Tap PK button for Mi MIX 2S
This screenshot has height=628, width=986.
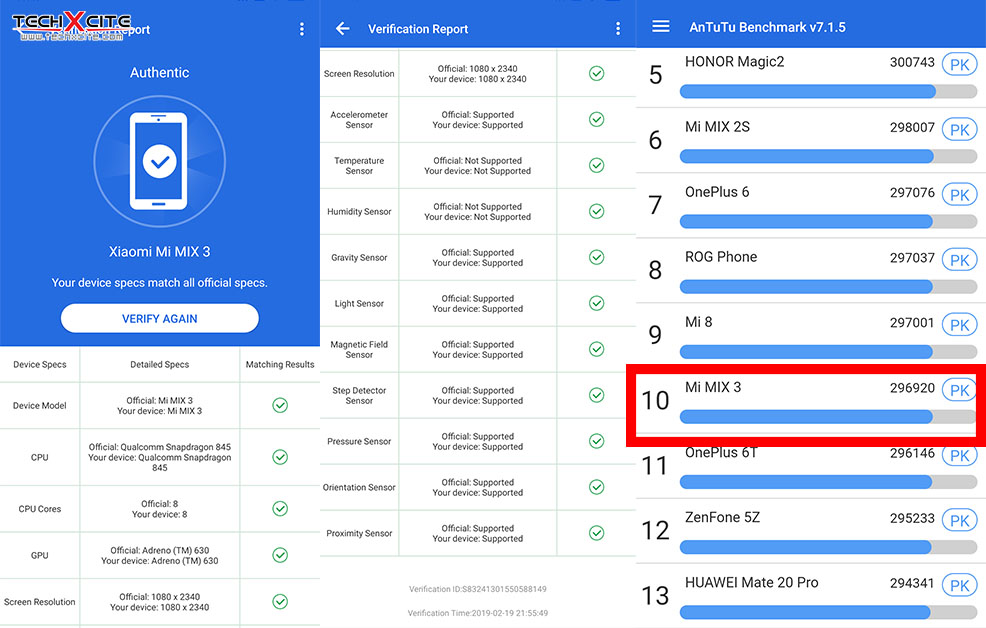959,129
